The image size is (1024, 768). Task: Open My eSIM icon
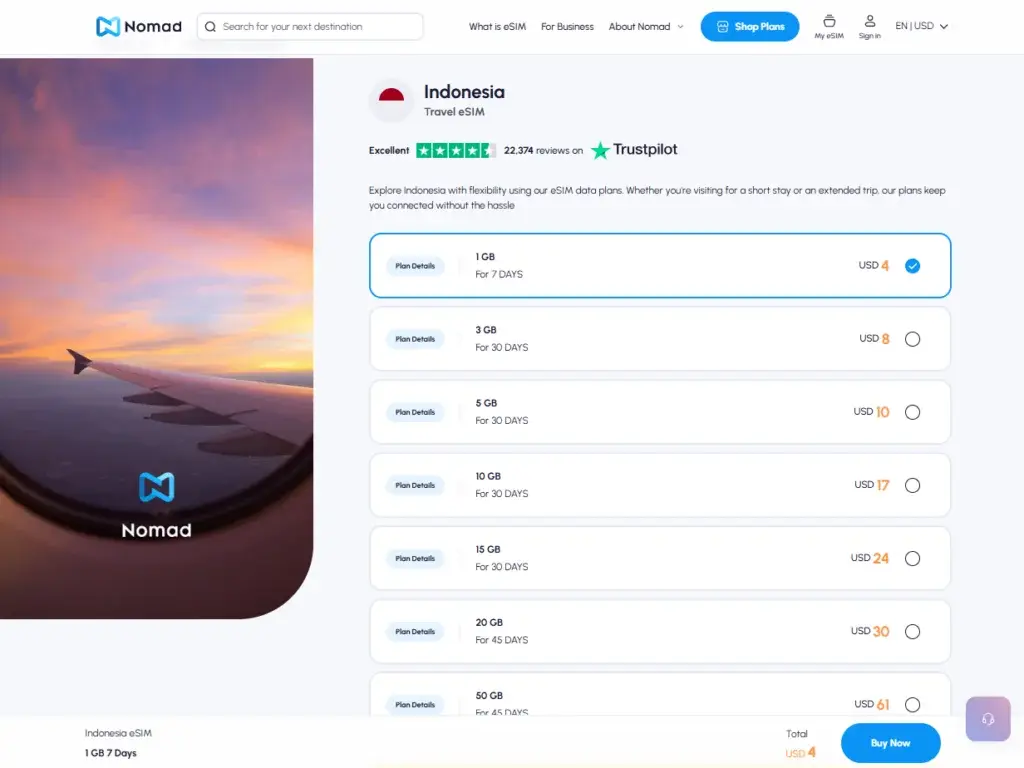click(x=828, y=21)
